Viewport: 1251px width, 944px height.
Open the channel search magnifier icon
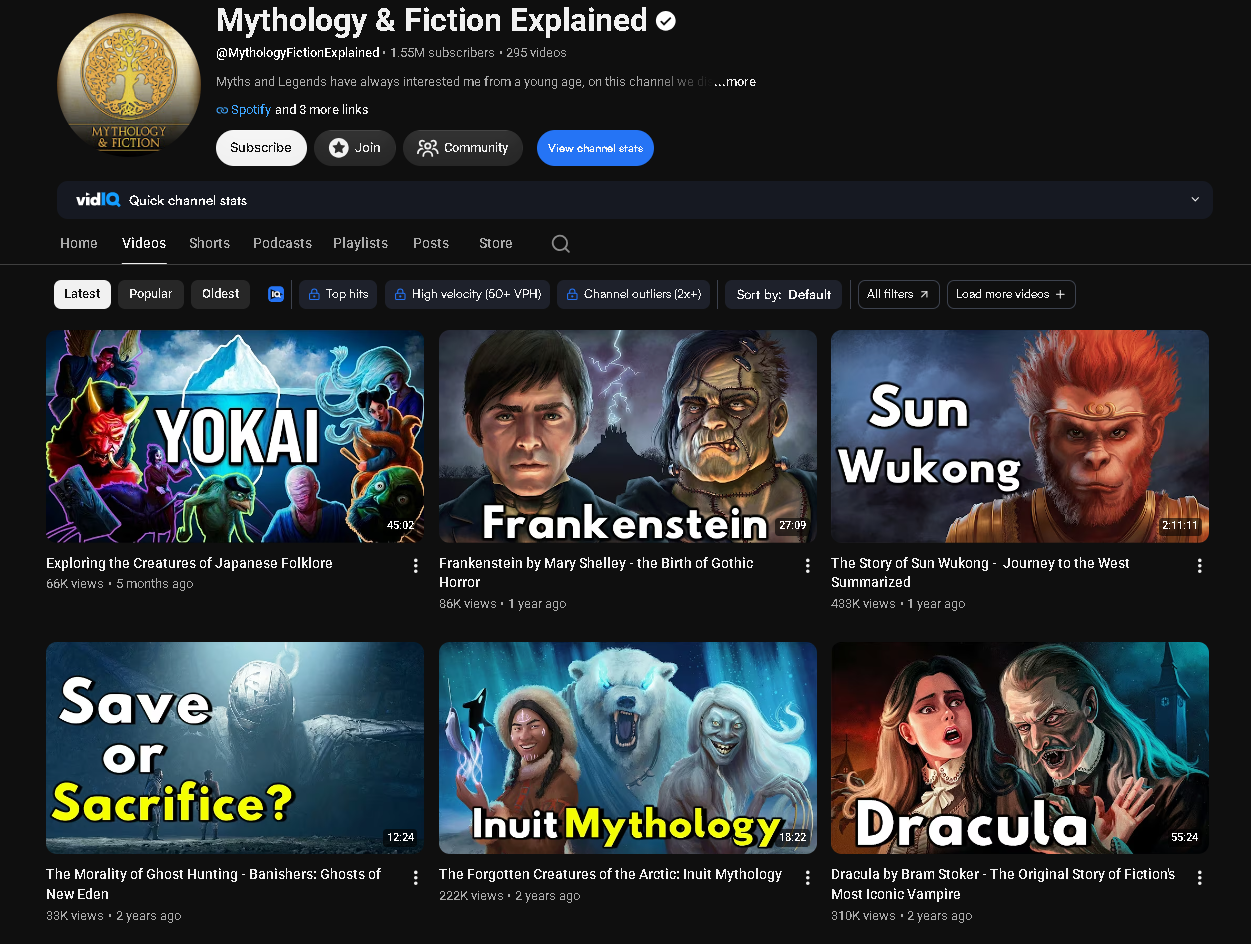coord(561,244)
